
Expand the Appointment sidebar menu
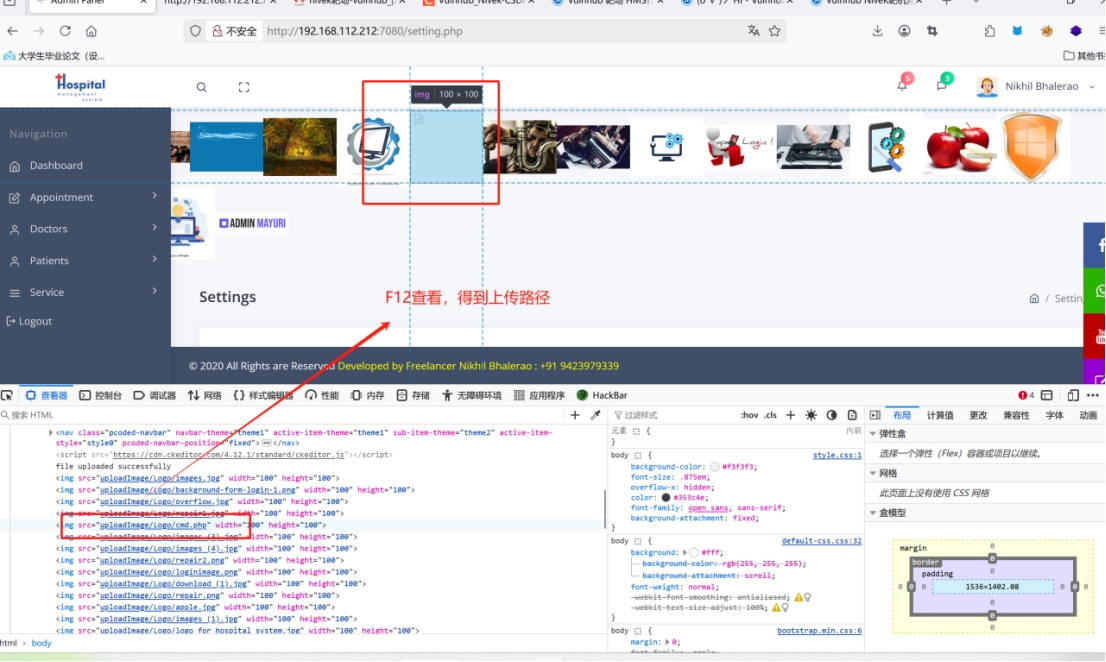coord(85,197)
